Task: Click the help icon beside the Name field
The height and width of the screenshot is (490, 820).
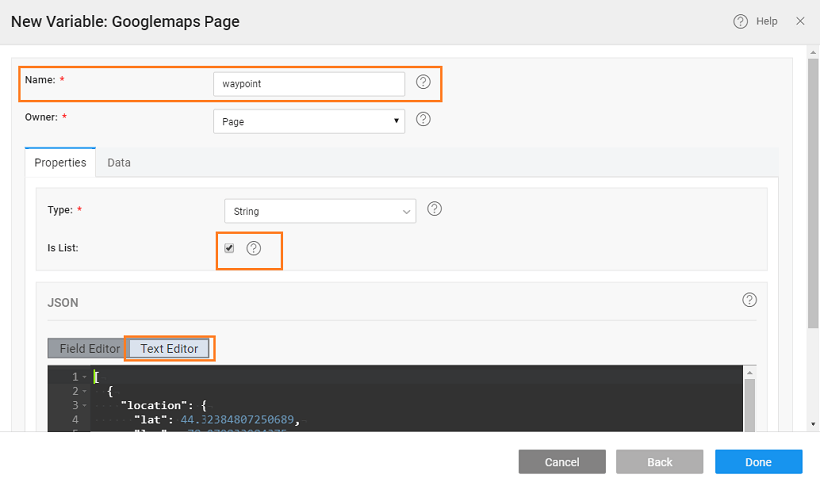Action: coord(423,82)
